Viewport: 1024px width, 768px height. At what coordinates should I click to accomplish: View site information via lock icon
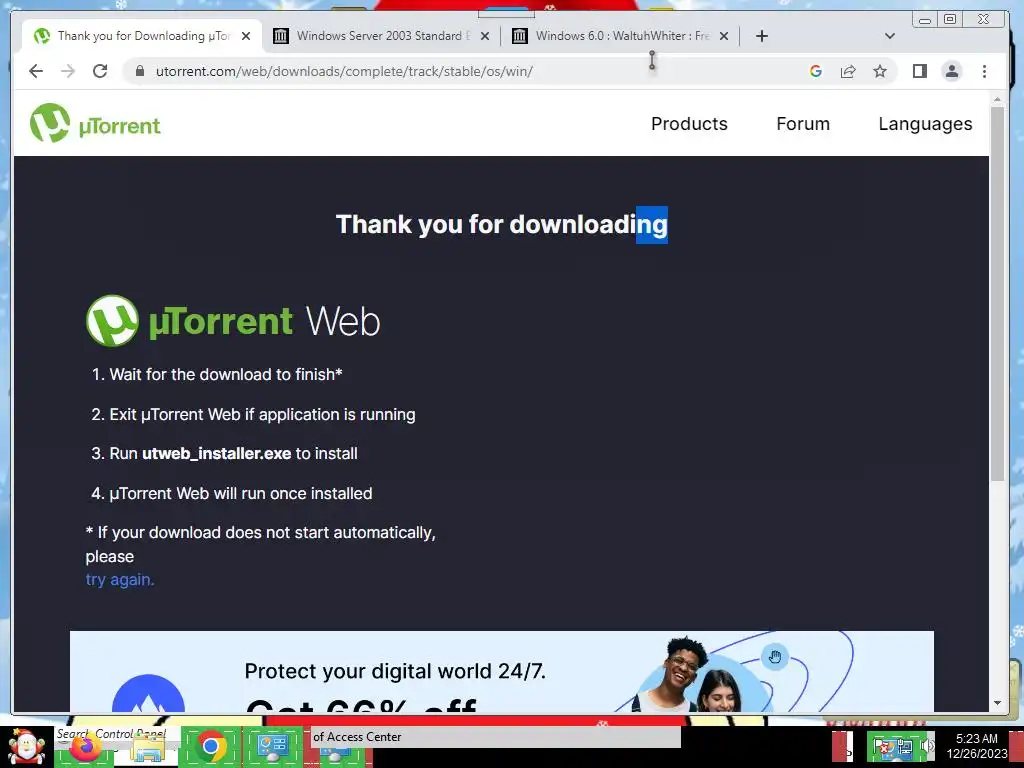tap(139, 71)
